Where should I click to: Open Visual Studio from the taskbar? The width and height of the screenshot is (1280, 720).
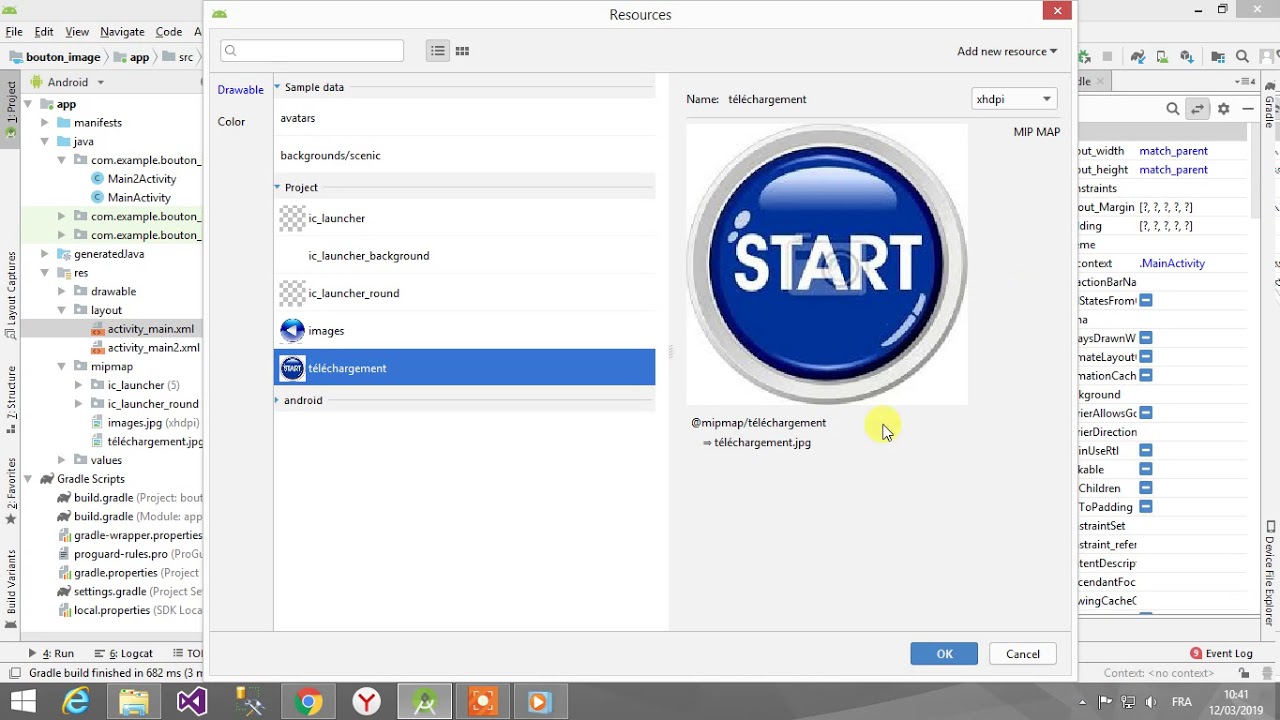(192, 702)
